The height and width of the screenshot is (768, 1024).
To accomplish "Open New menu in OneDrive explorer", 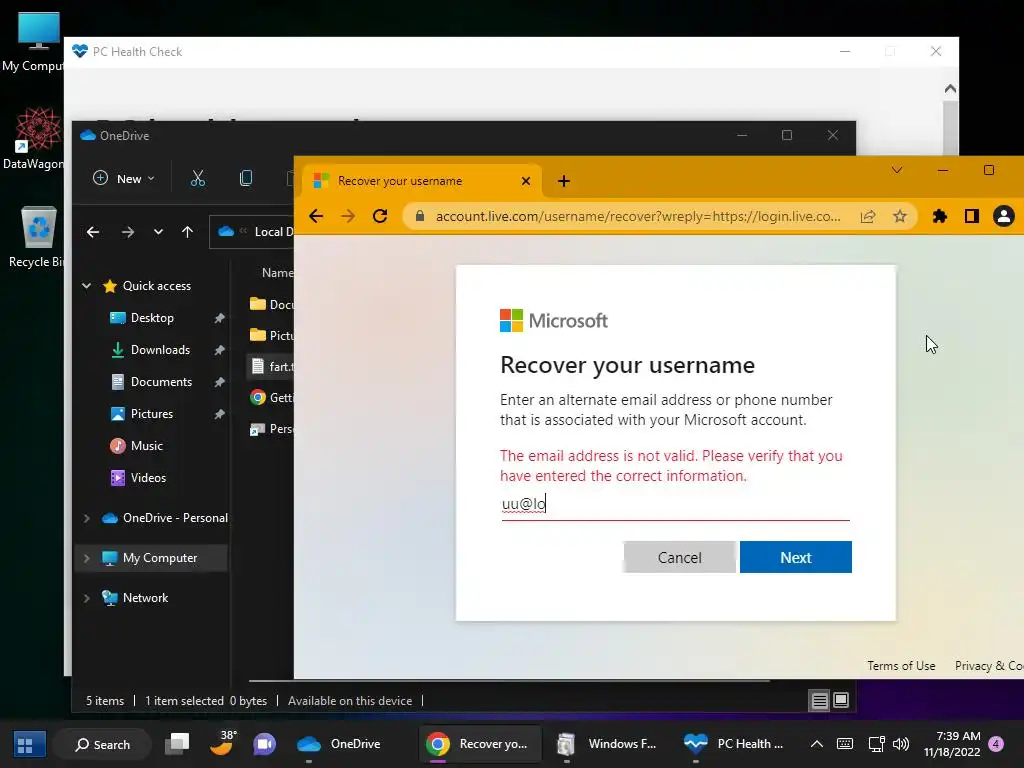I will click(124, 178).
